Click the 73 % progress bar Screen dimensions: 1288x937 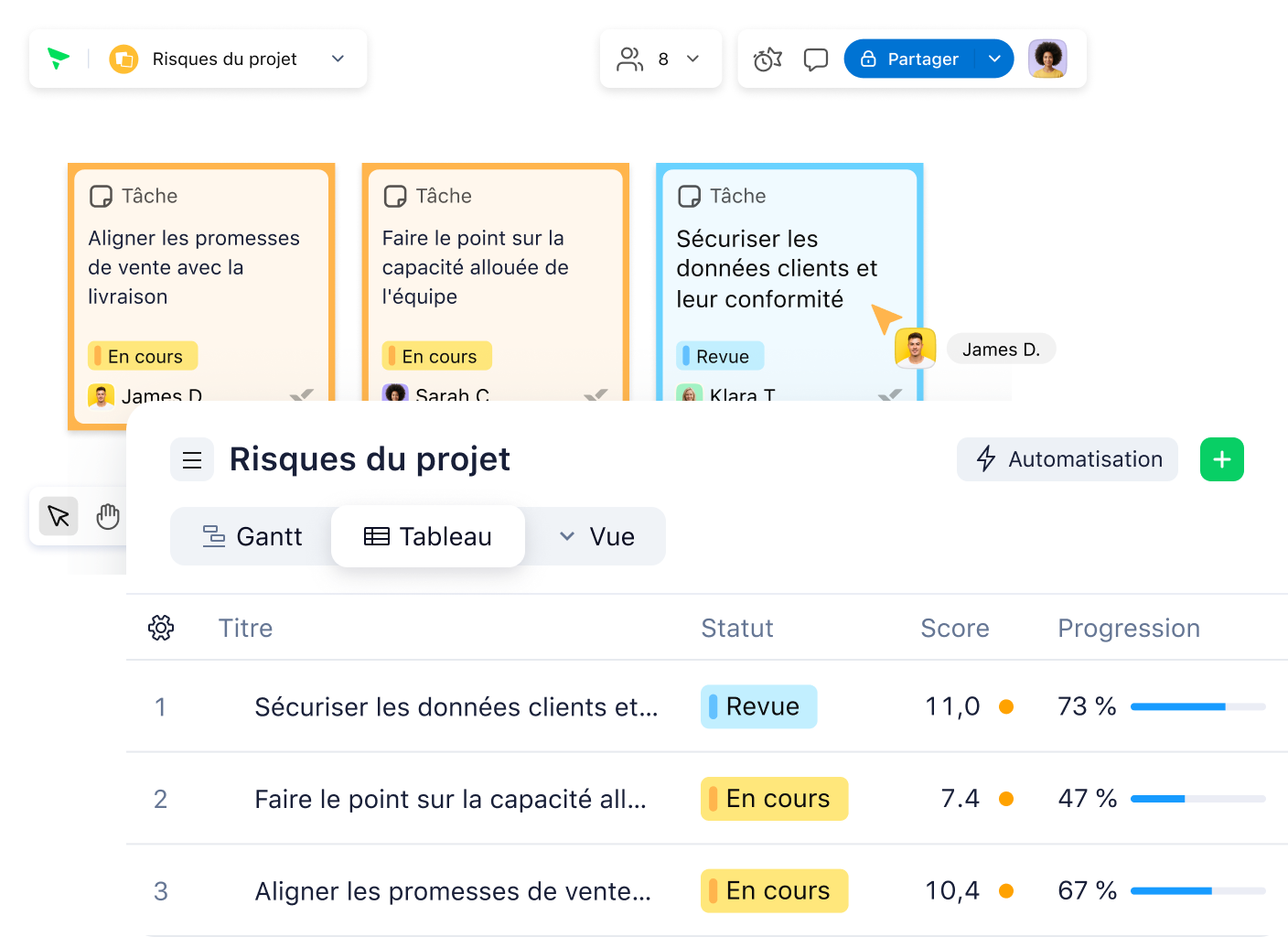tap(1198, 706)
